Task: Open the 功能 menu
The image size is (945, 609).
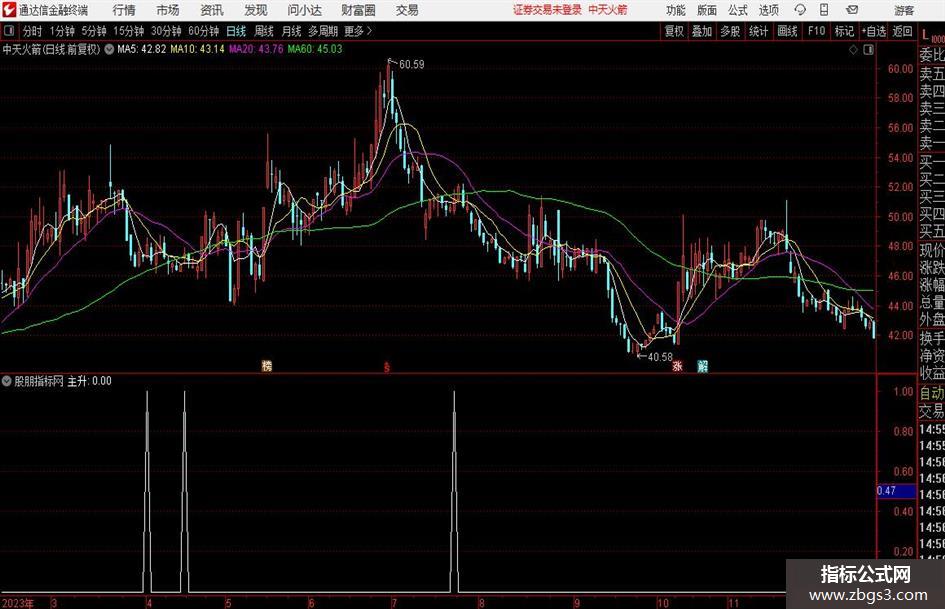Action: click(676, 10)
